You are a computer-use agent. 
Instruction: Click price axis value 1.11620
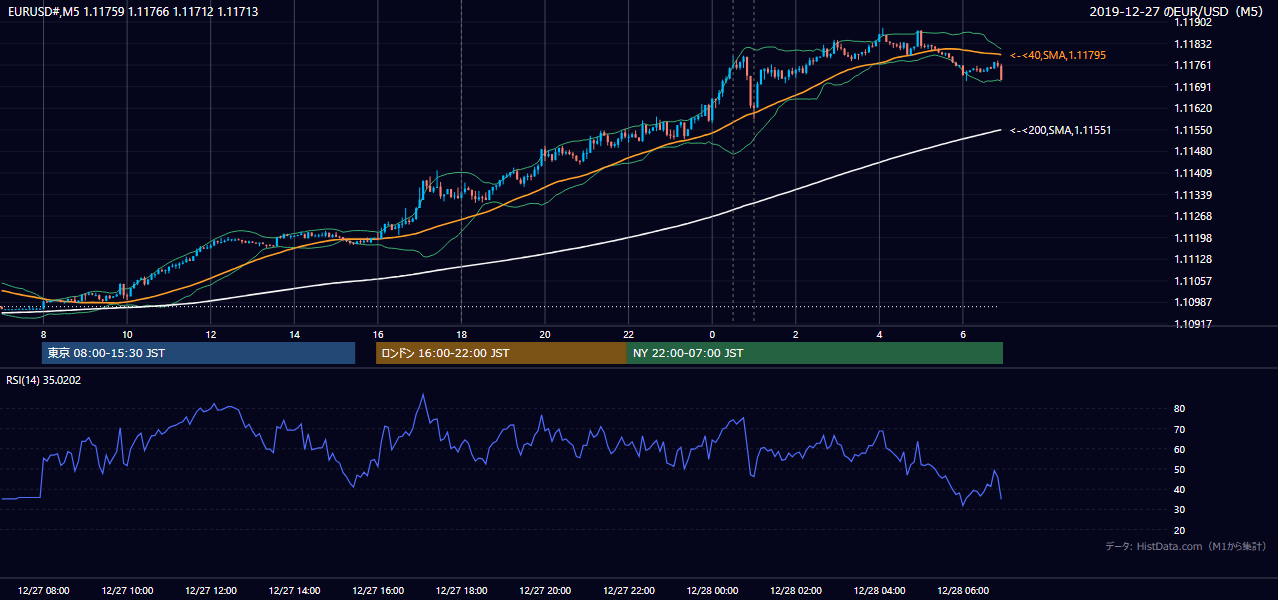tap(1194, 108)
